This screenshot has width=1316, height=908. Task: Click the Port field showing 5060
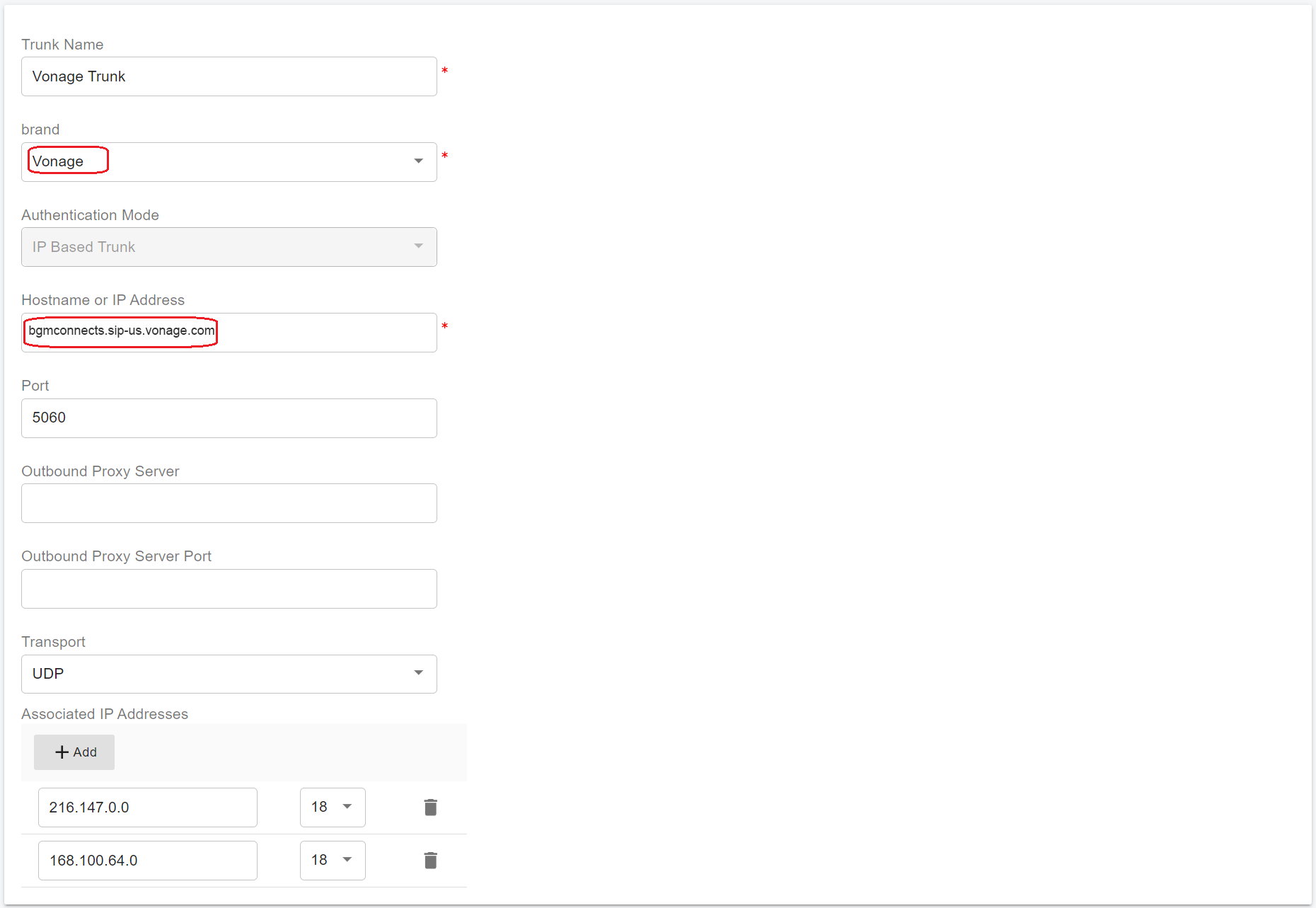(229, 418)
